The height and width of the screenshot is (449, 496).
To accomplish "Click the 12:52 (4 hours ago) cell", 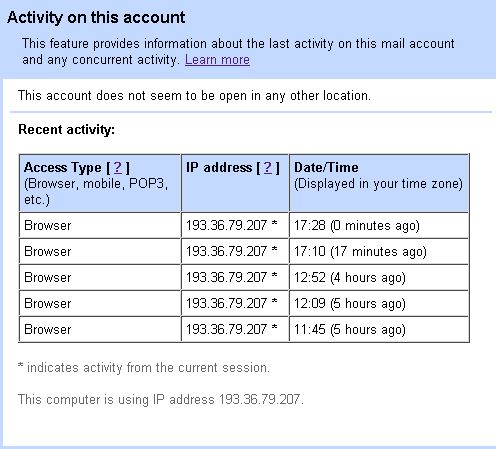I will 379,278.
